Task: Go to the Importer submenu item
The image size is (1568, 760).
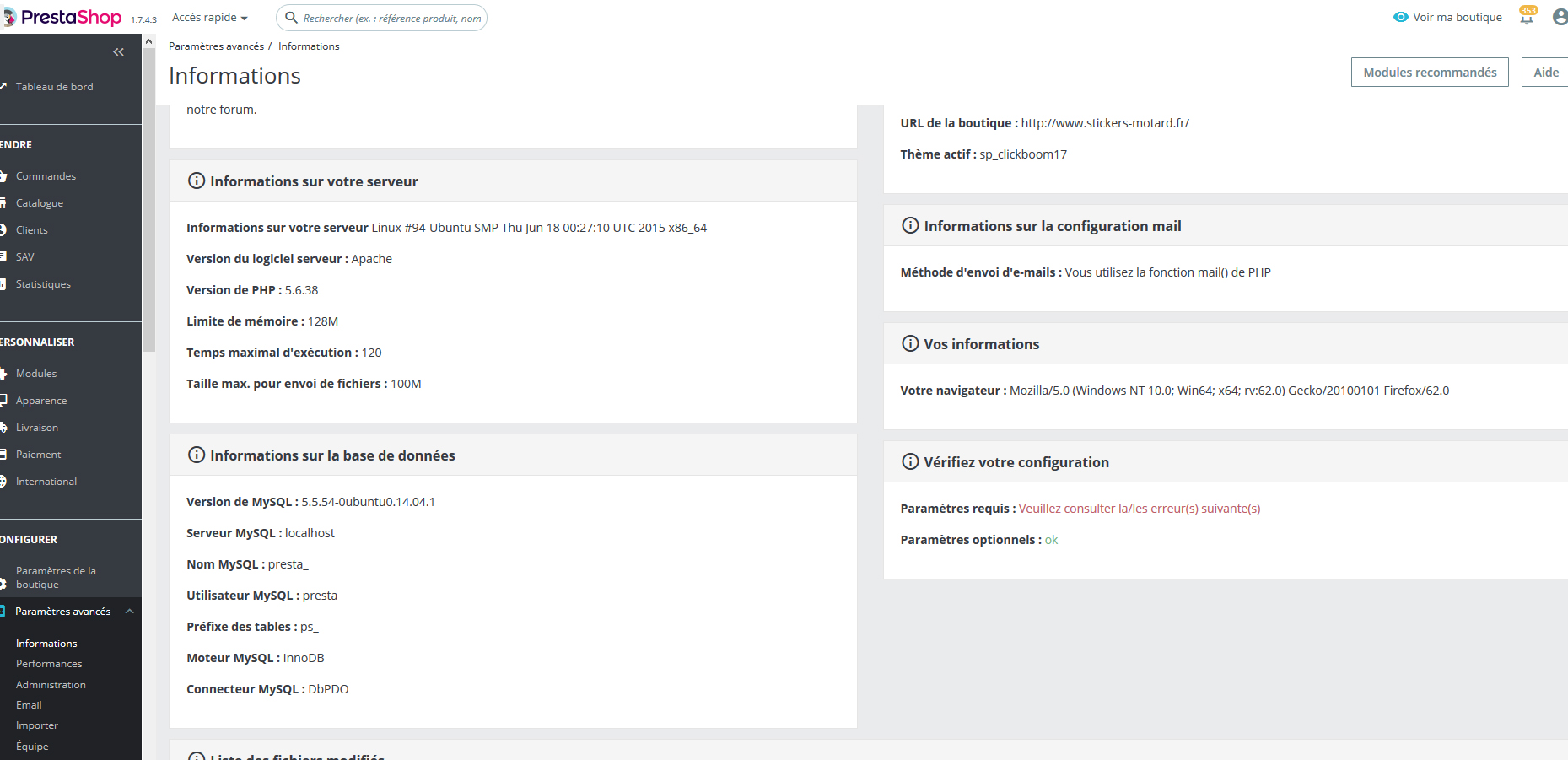Action: coord(37,725)
